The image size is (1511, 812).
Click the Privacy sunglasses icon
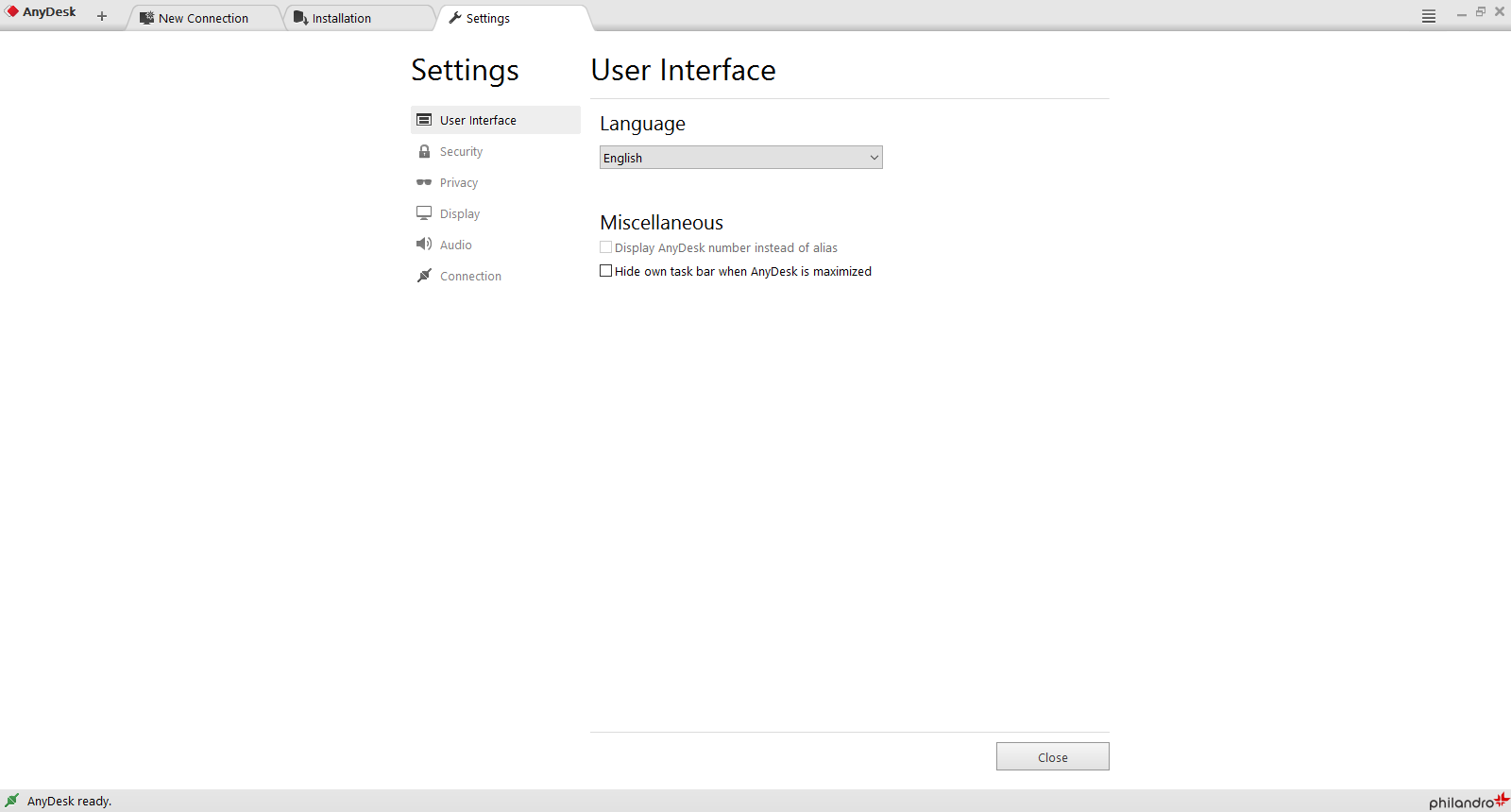click(424, 182)
